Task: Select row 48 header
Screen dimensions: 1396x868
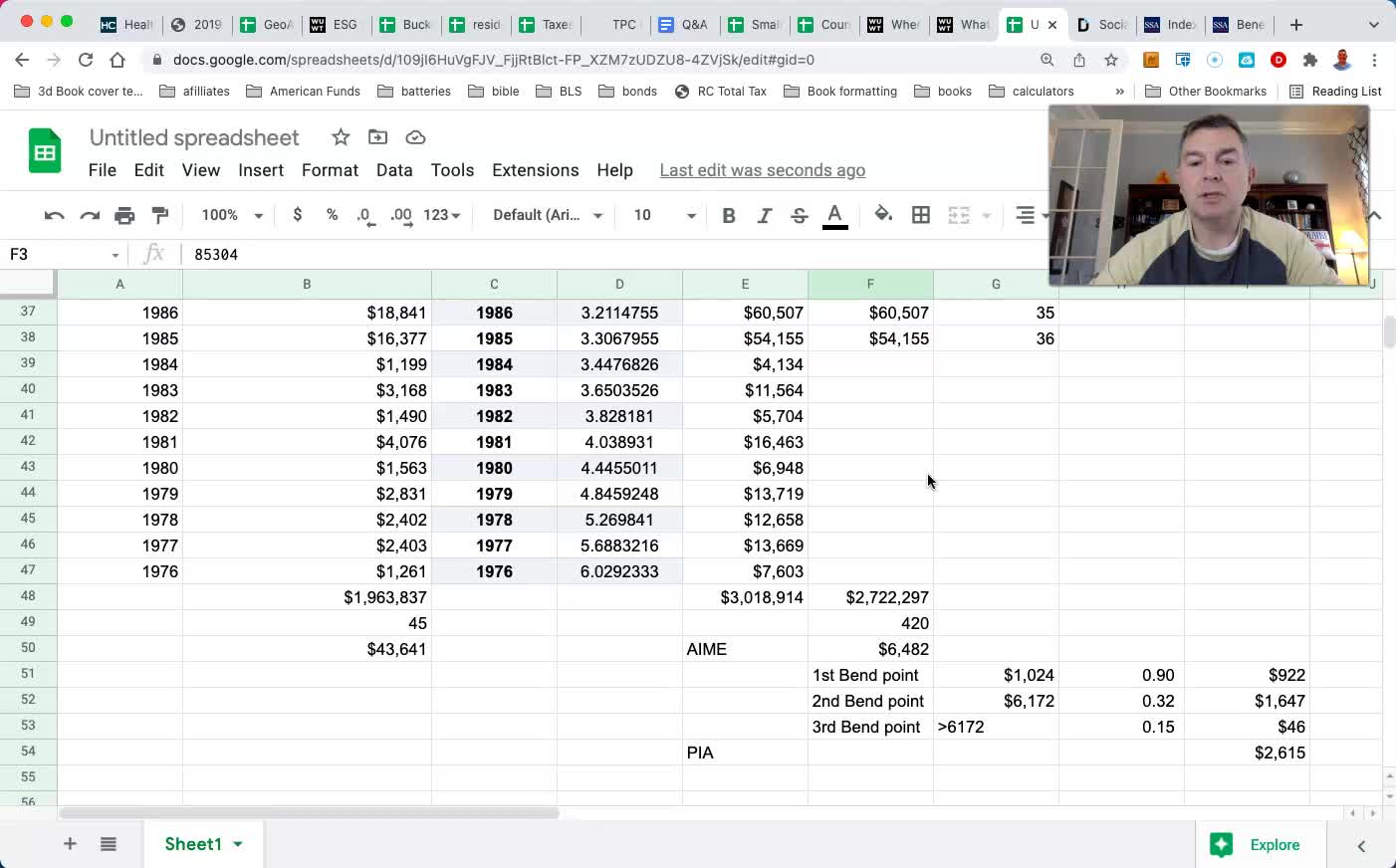Action: 28,596
